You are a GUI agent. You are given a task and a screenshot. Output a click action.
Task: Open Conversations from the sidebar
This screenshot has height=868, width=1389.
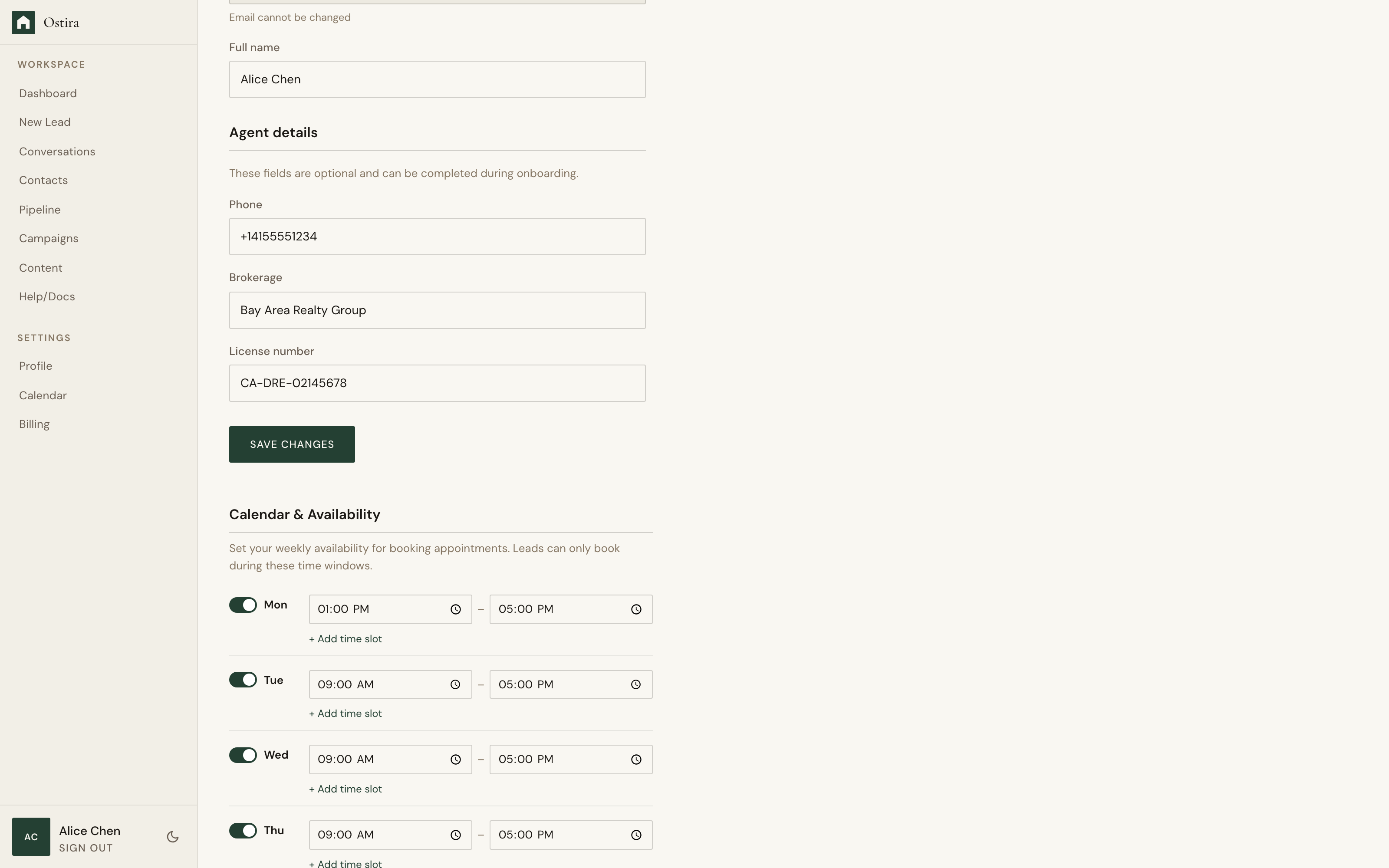(57, 151)
